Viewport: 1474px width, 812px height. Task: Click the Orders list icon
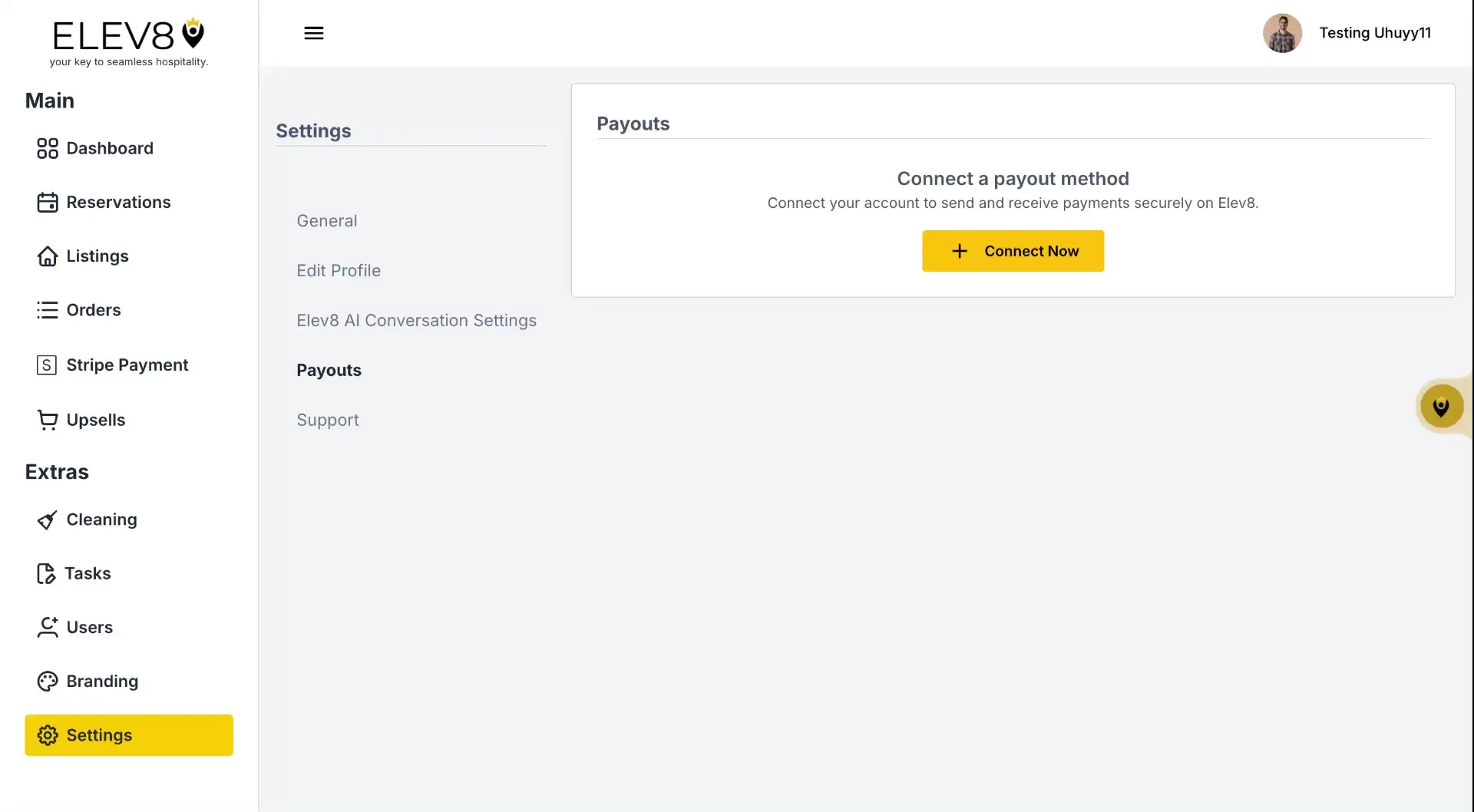pos(47,309)
